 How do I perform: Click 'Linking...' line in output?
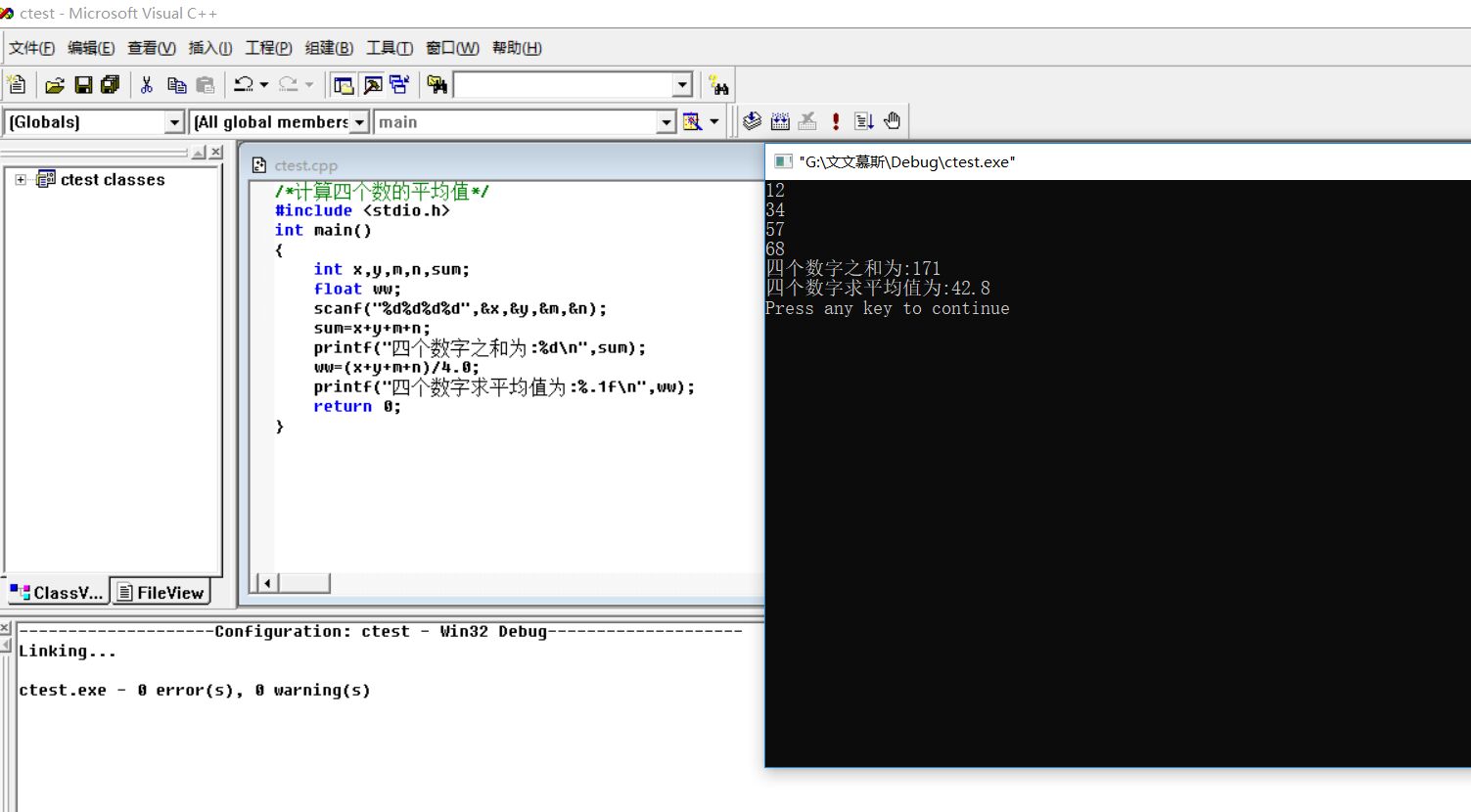[x=68, y=651]
